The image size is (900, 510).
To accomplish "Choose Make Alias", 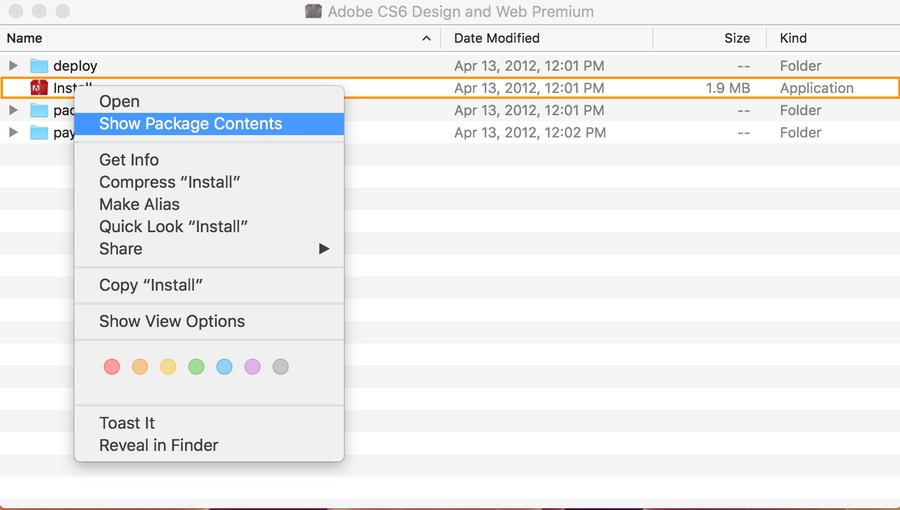I will tap(209, 204).
